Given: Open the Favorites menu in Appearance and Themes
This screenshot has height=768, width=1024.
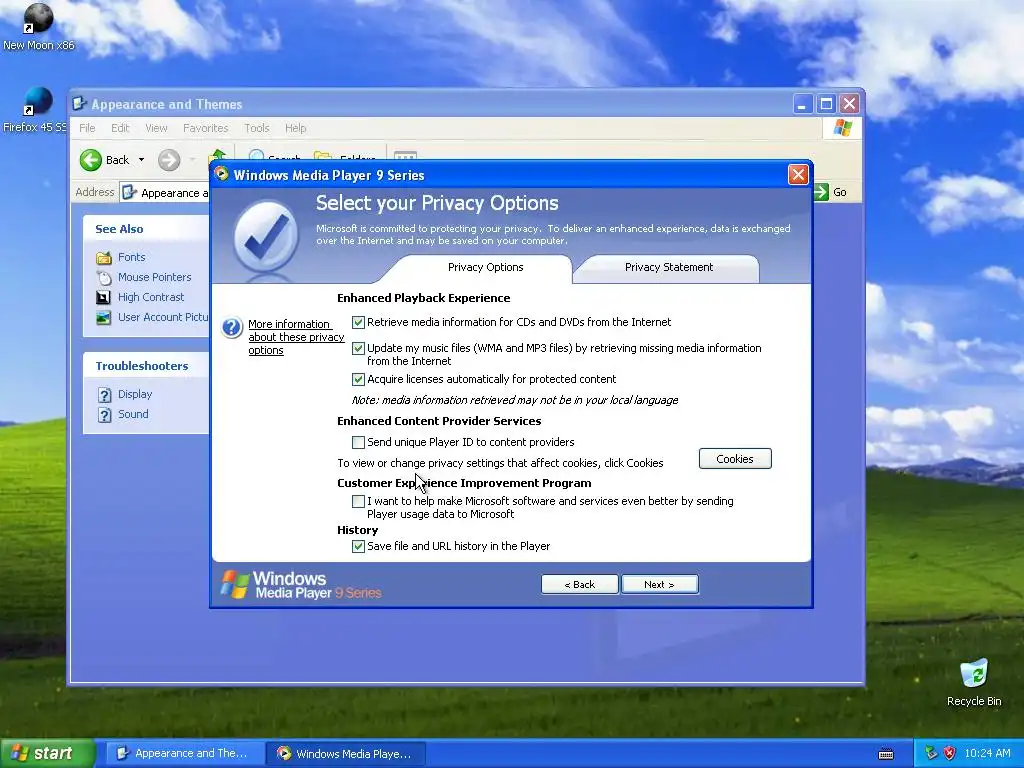Looking at the screenshot, I should (x=205, y=128).
